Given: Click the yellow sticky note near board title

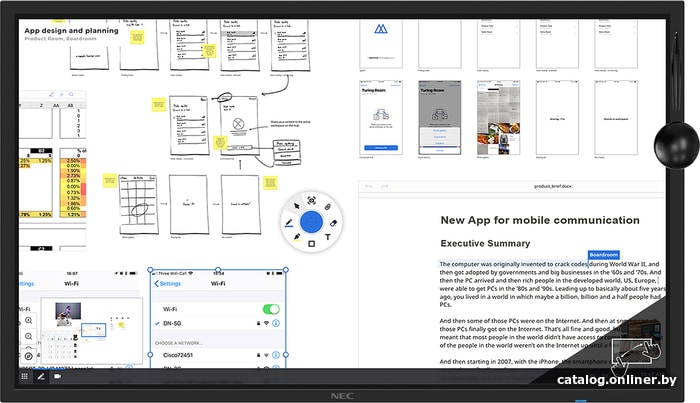Looking at the screenshot, I should pos(137,37).
